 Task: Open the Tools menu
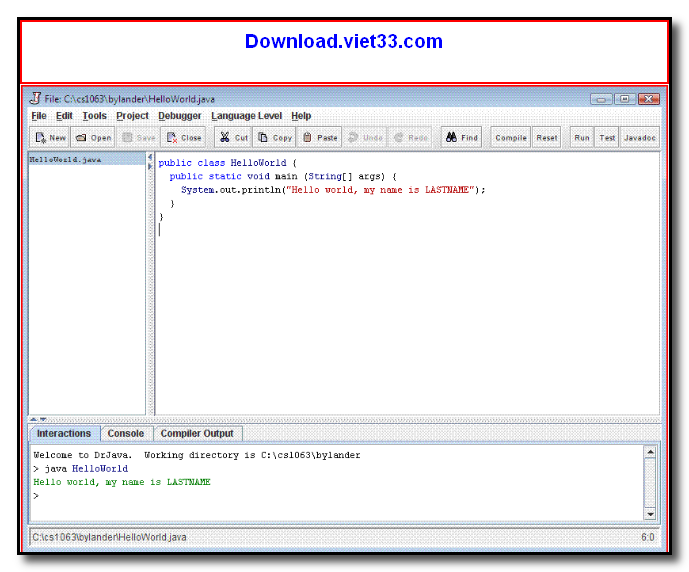(x=94, y=116)
